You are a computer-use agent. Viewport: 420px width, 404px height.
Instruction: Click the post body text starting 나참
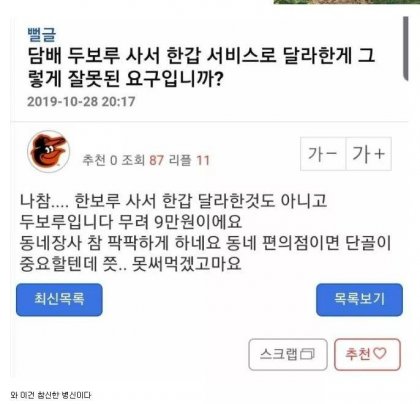tap(205, 232)
